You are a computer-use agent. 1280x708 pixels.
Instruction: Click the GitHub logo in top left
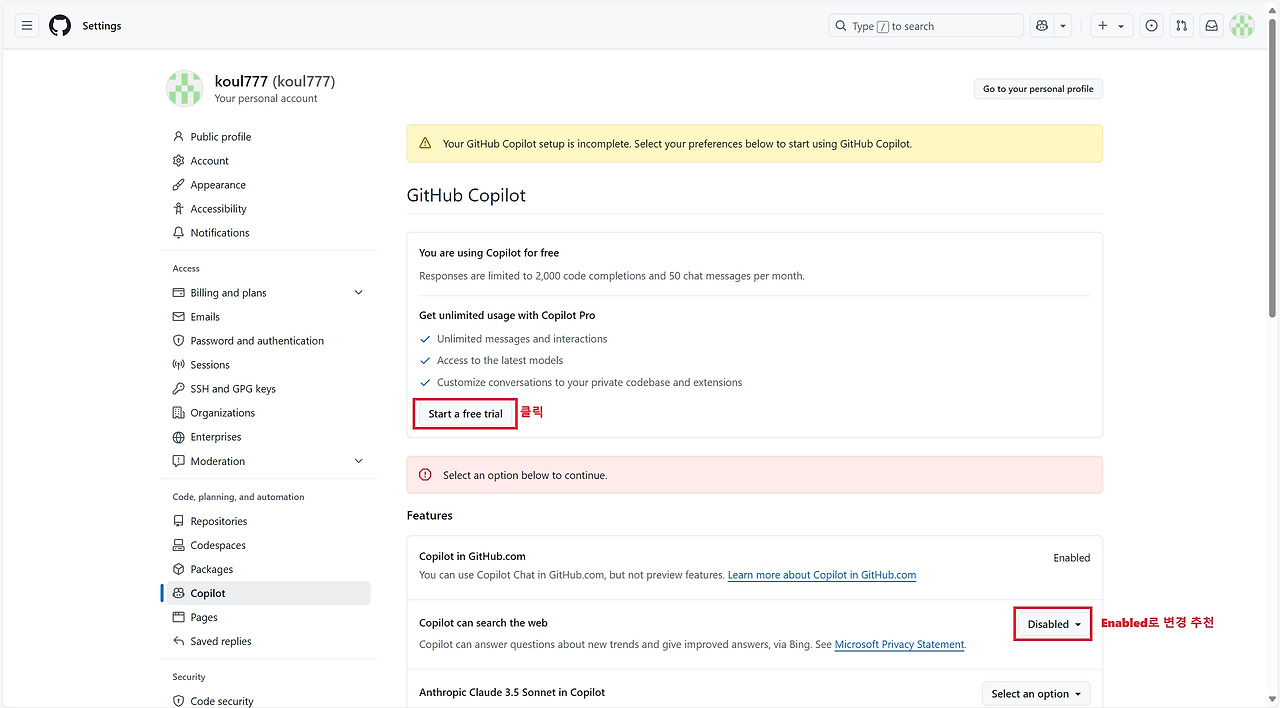coord(59,25)
